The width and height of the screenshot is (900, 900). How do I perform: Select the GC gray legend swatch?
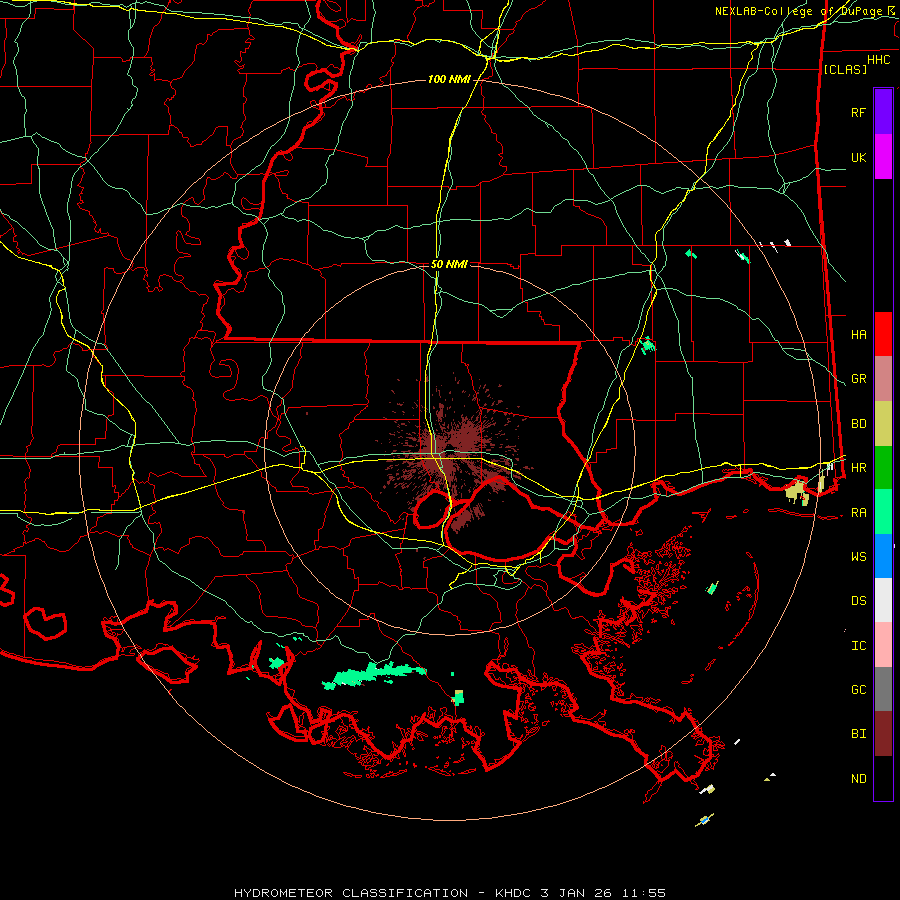(883, 689)
